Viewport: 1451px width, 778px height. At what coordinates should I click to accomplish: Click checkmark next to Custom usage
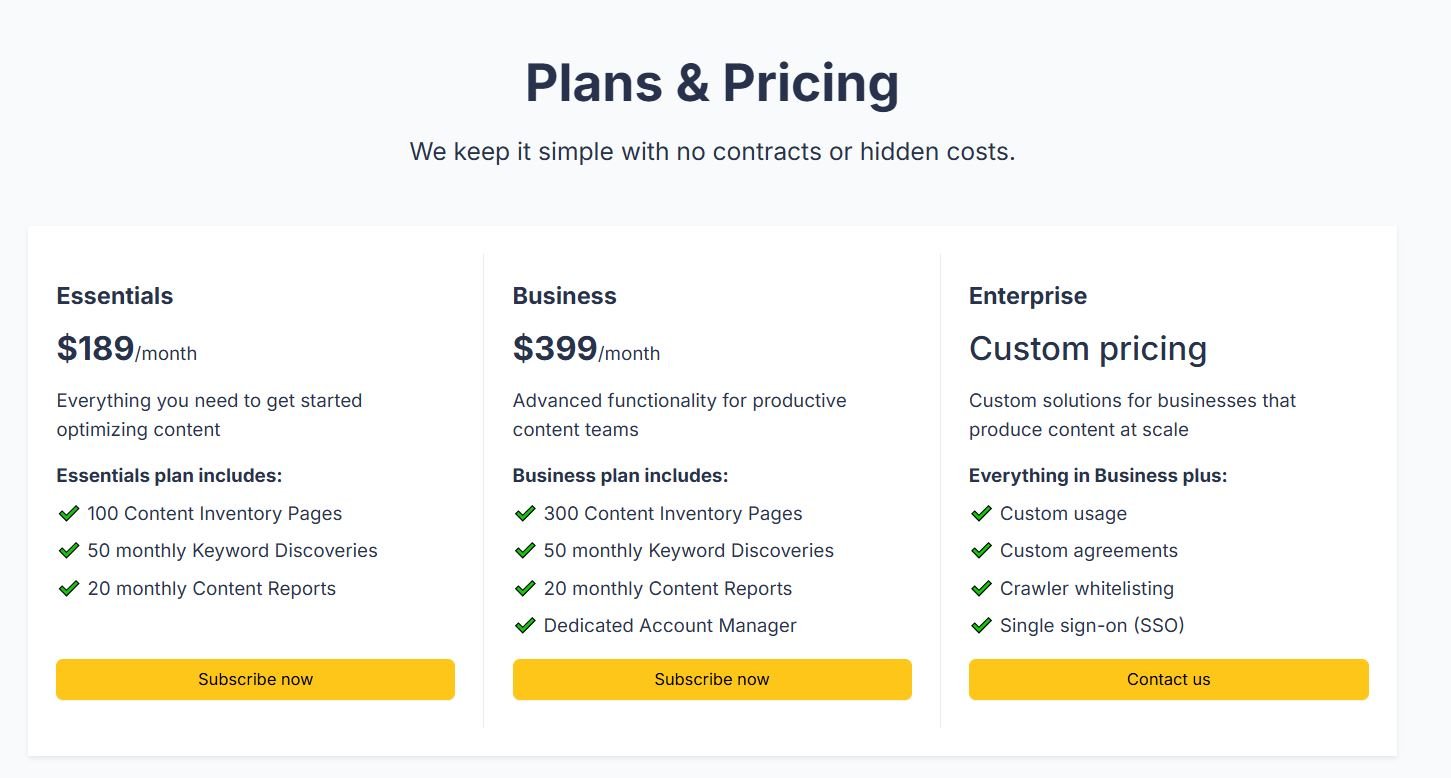point(981,514)
